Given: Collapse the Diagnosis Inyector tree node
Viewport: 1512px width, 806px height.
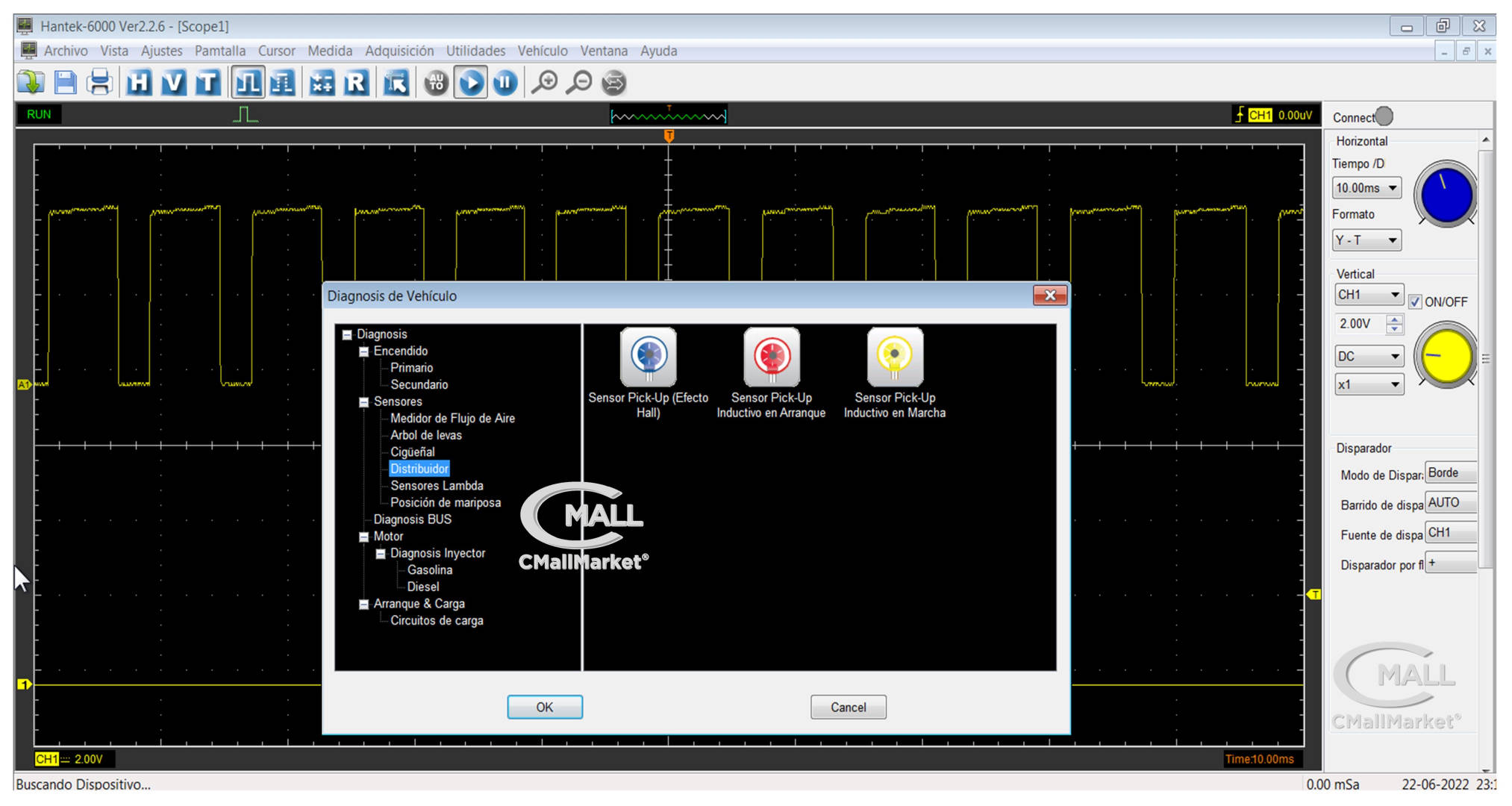Looking at the screenshot, I should click(x=380, y=554).
